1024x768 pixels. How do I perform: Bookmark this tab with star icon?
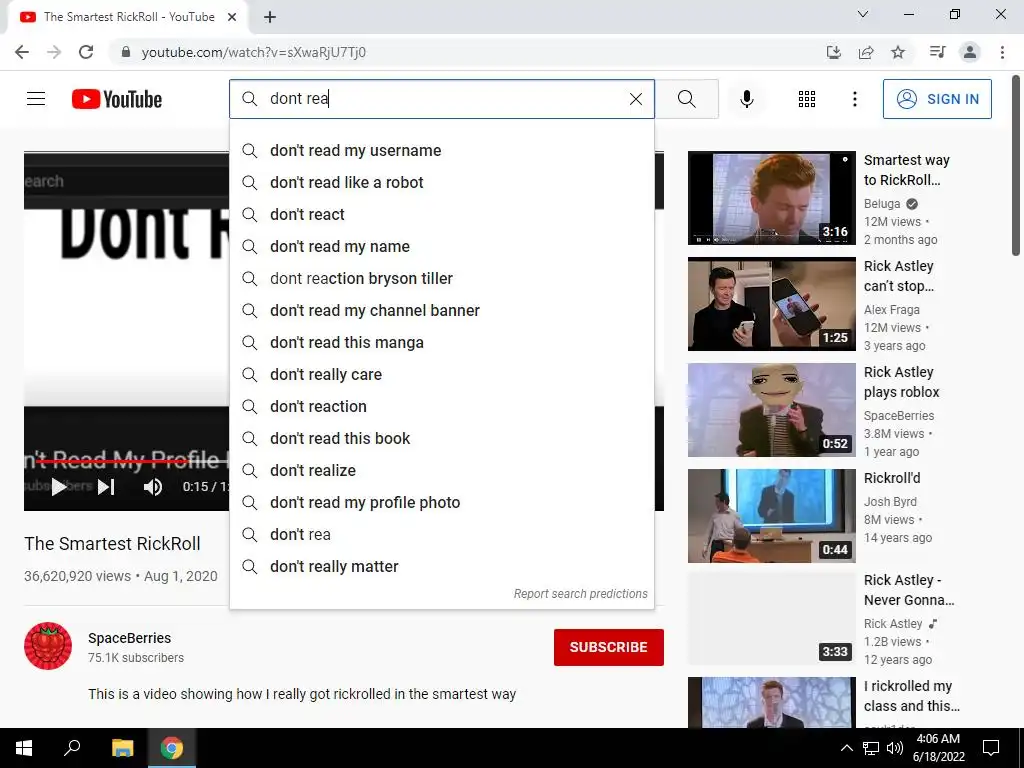pos(898,52)
